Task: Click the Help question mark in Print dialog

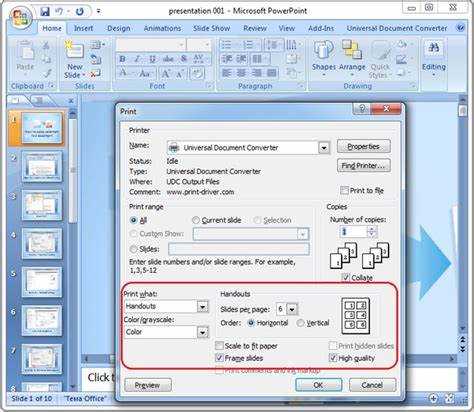Action: click(362, 109)
